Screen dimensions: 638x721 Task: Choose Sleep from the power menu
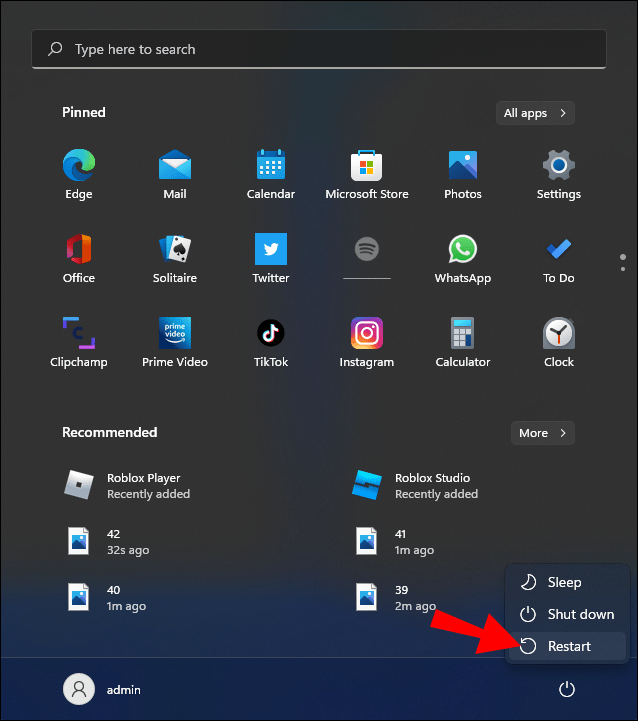coord(567,583)
